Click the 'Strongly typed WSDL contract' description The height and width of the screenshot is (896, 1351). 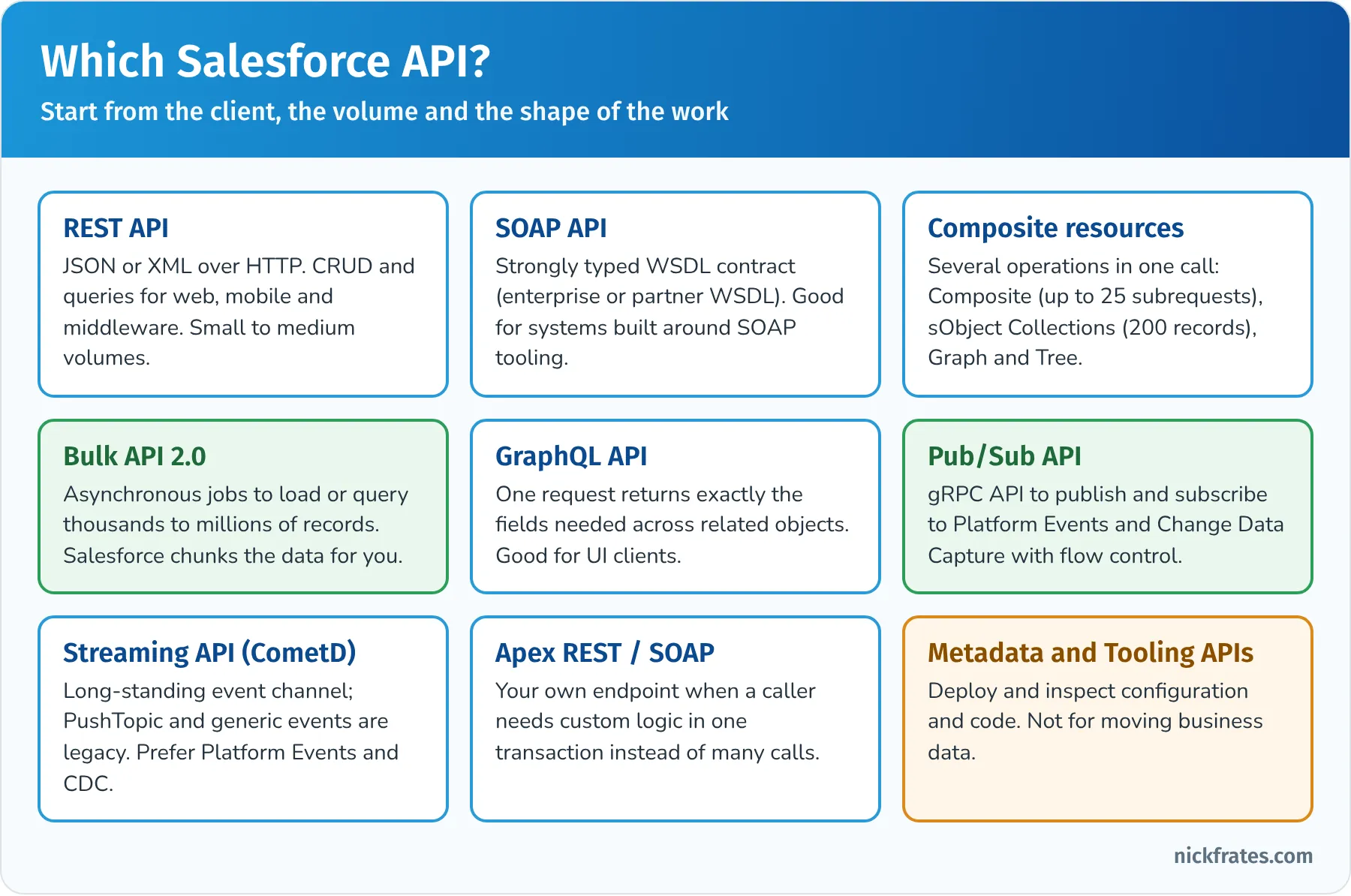[669, 311]
